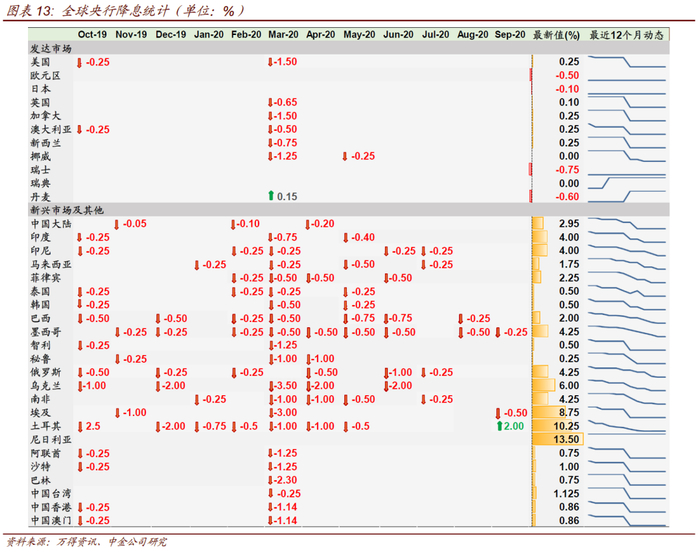Click the 12-month sparkline for 中国澳门
The height and width of the screenshot is (552, 700).
coord(627,520)
